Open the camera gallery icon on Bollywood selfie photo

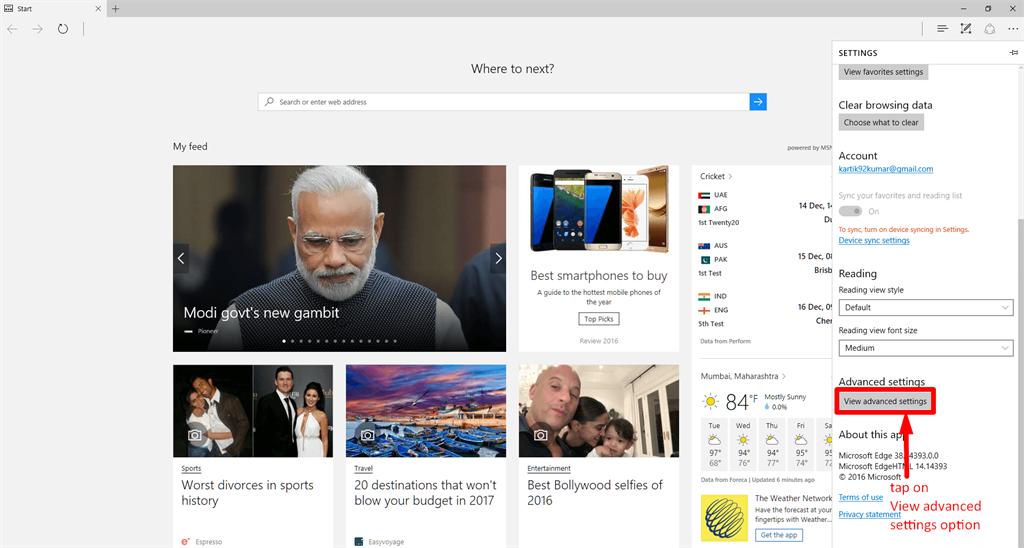pyautogui.click(x=541, y=434)
